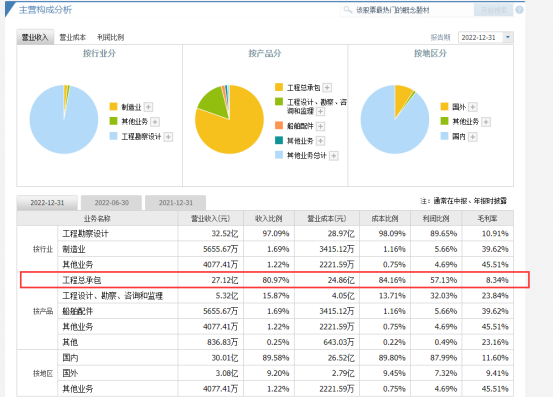
Task: Click the 国外 table row name
Action: click(x=70, y=373)
